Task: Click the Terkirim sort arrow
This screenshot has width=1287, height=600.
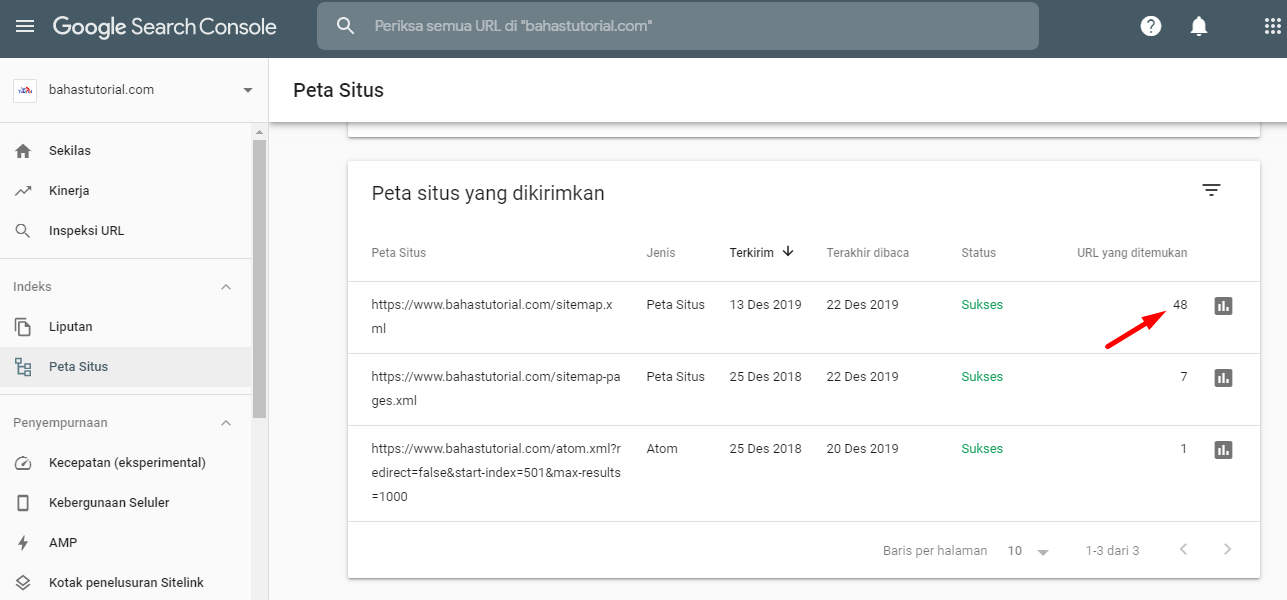Action: [x=788, y=252]
